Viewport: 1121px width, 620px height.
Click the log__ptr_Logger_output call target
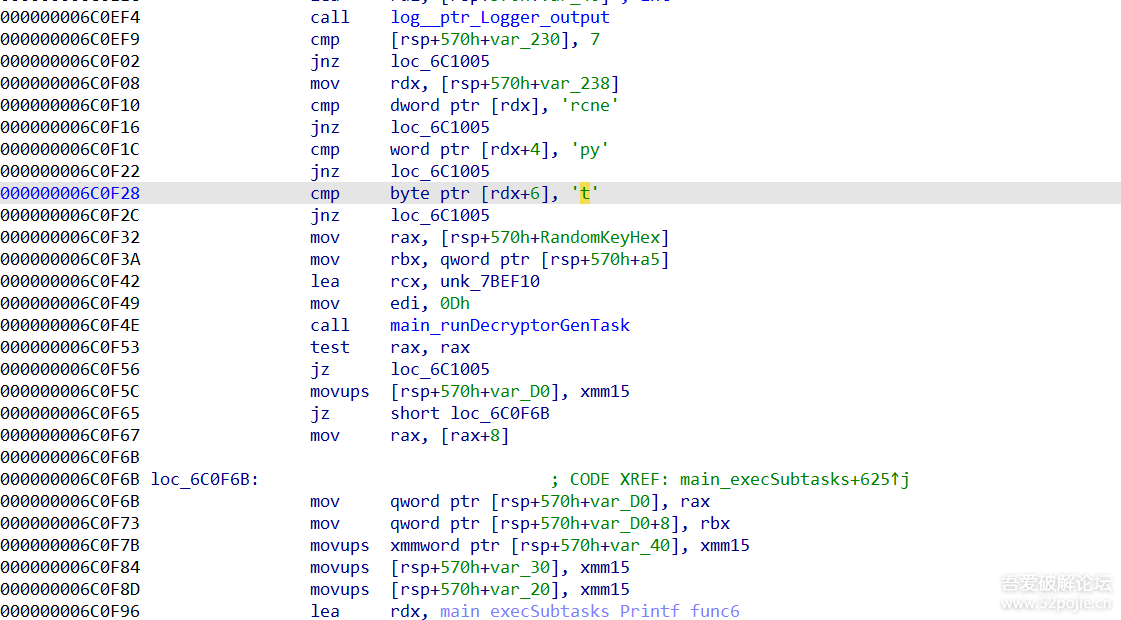[499, 17]
